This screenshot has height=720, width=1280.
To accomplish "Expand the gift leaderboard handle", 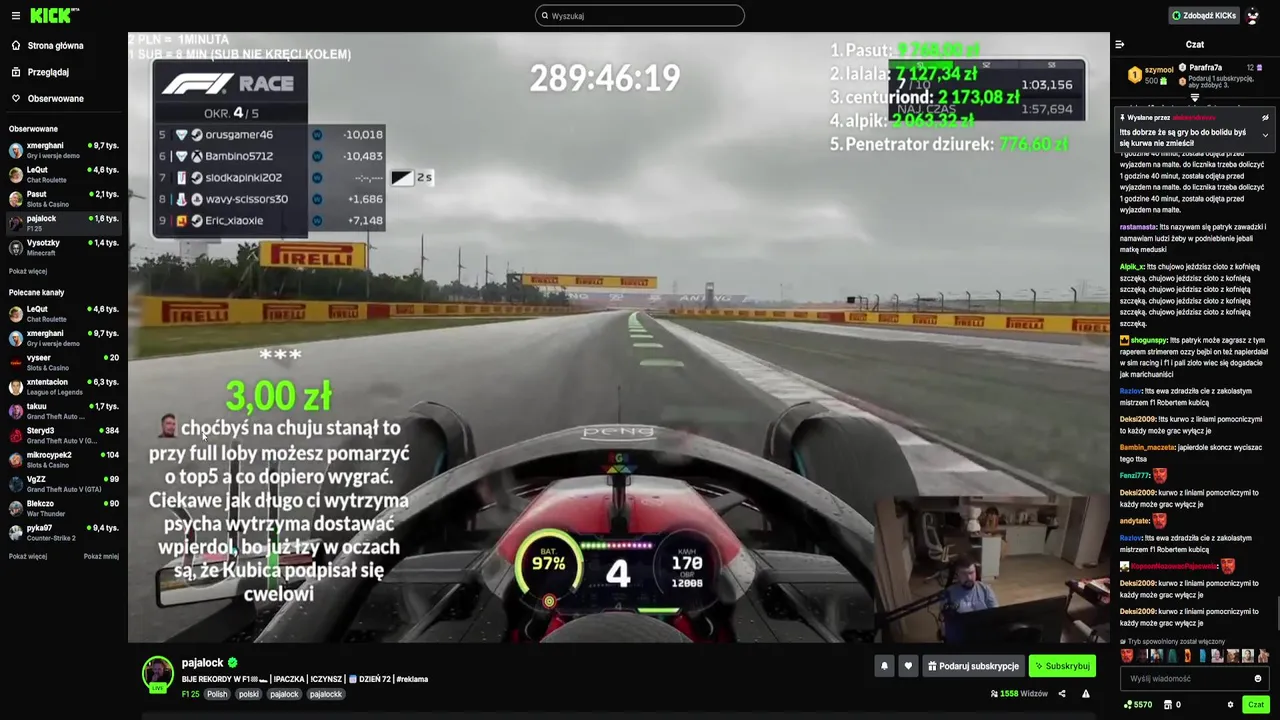I will tap(1194, 98).
